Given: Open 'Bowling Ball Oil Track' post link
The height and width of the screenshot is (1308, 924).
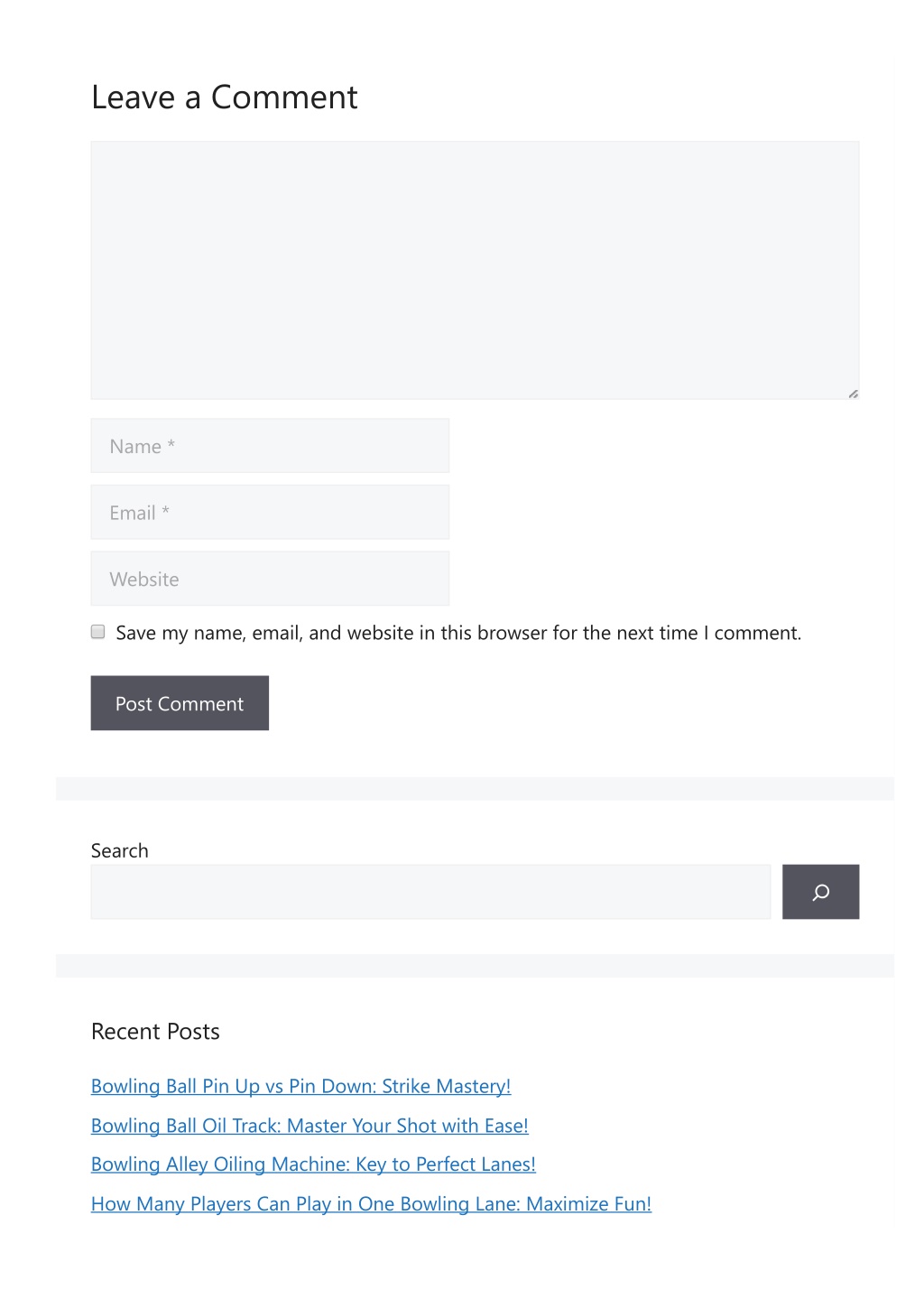Looking at the screenshot, I should click(x=310, y=1126).
